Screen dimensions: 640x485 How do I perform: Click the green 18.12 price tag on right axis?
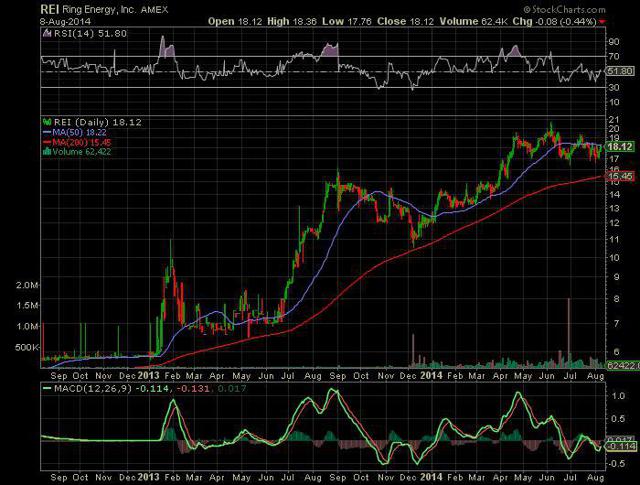(x=619, y=147)
